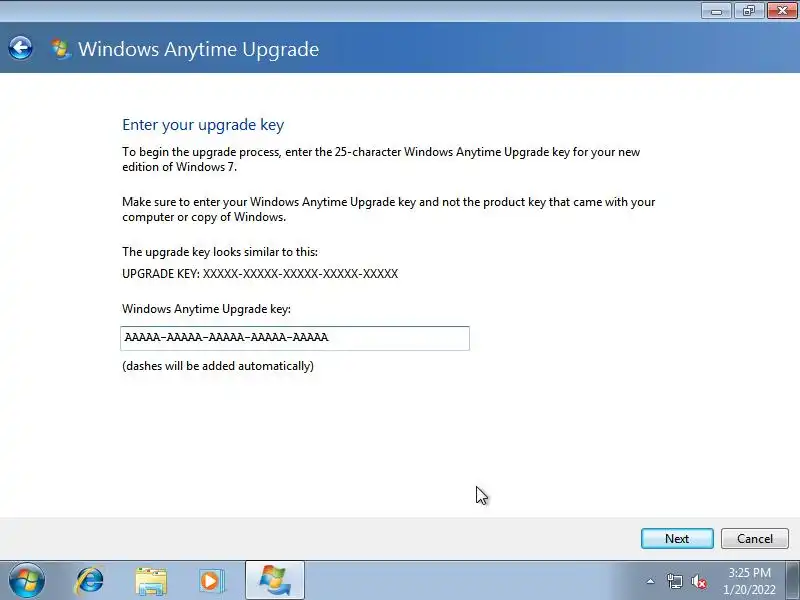This screenshot has height=600, width=800.
Task: Show hidden tray icons arrow
Action: pyautogui.click(x=651, y=581)
